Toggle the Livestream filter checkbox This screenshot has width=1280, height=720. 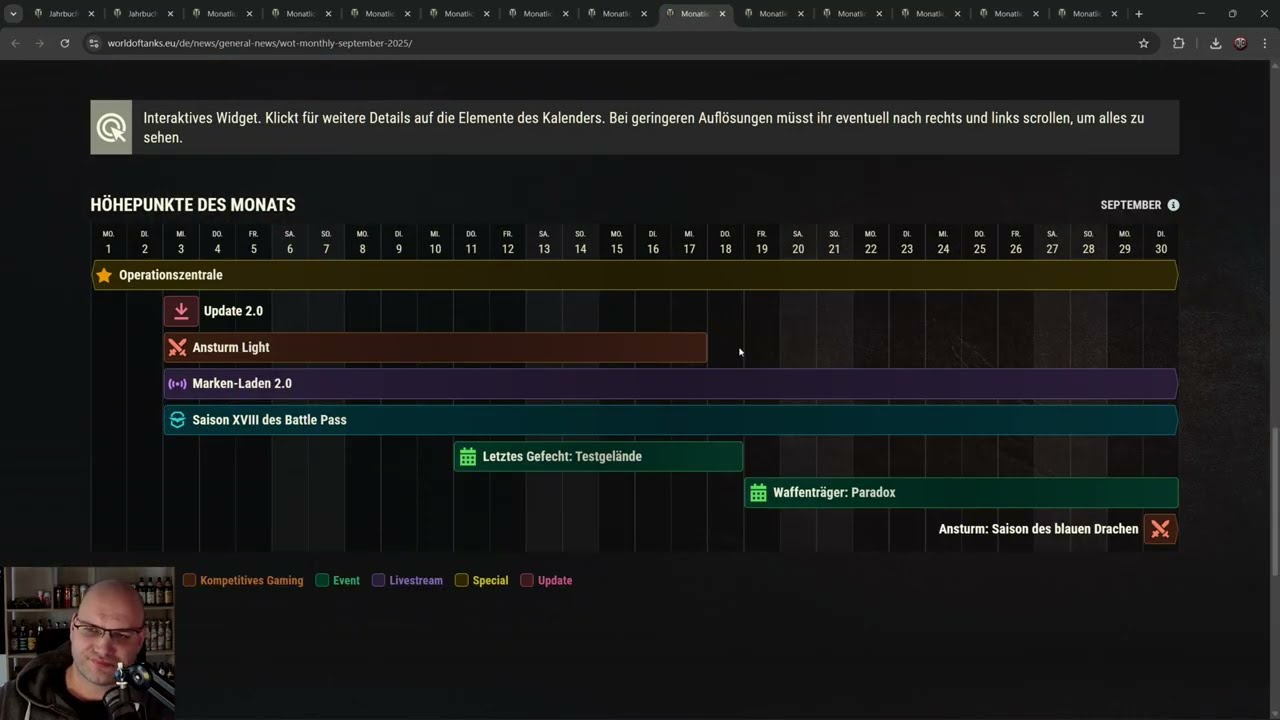pyautogui.click(x=378, y=580)
